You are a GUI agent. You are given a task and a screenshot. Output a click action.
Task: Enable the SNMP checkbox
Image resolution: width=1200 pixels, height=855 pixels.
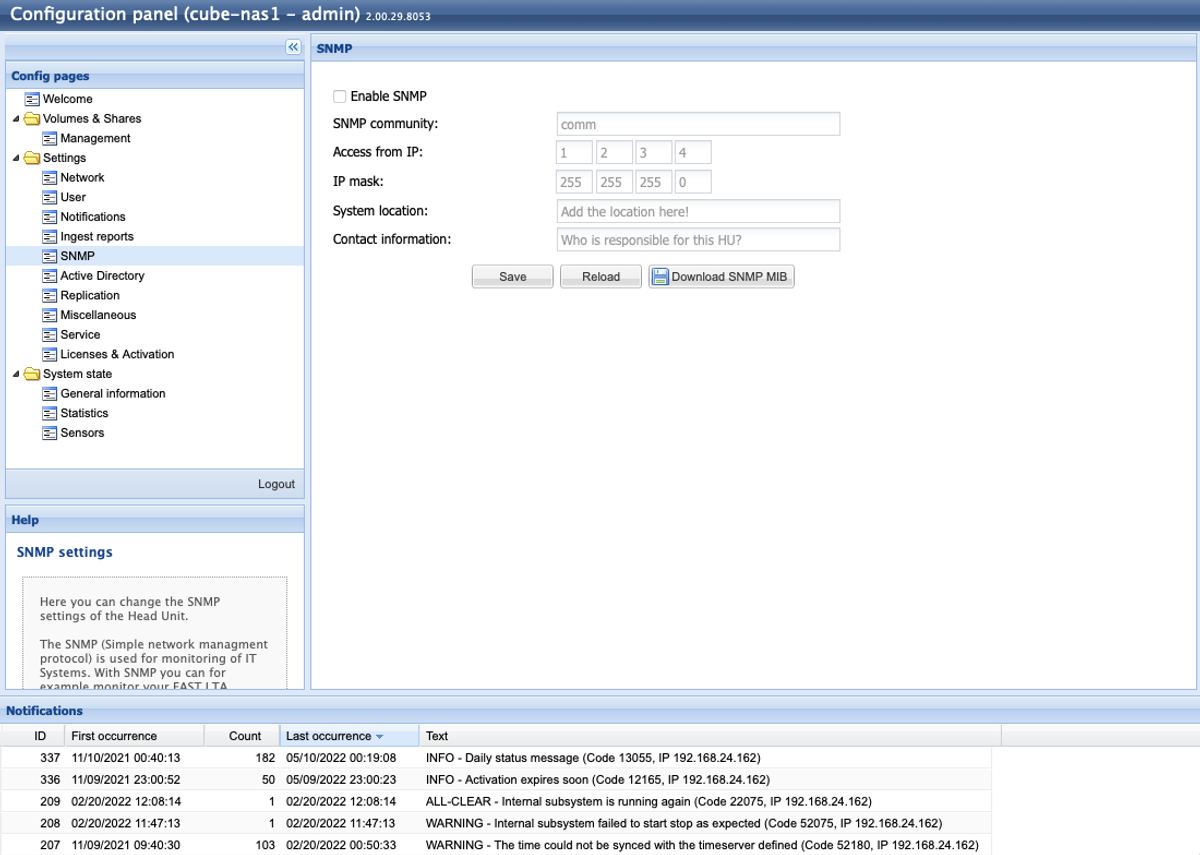340,97
